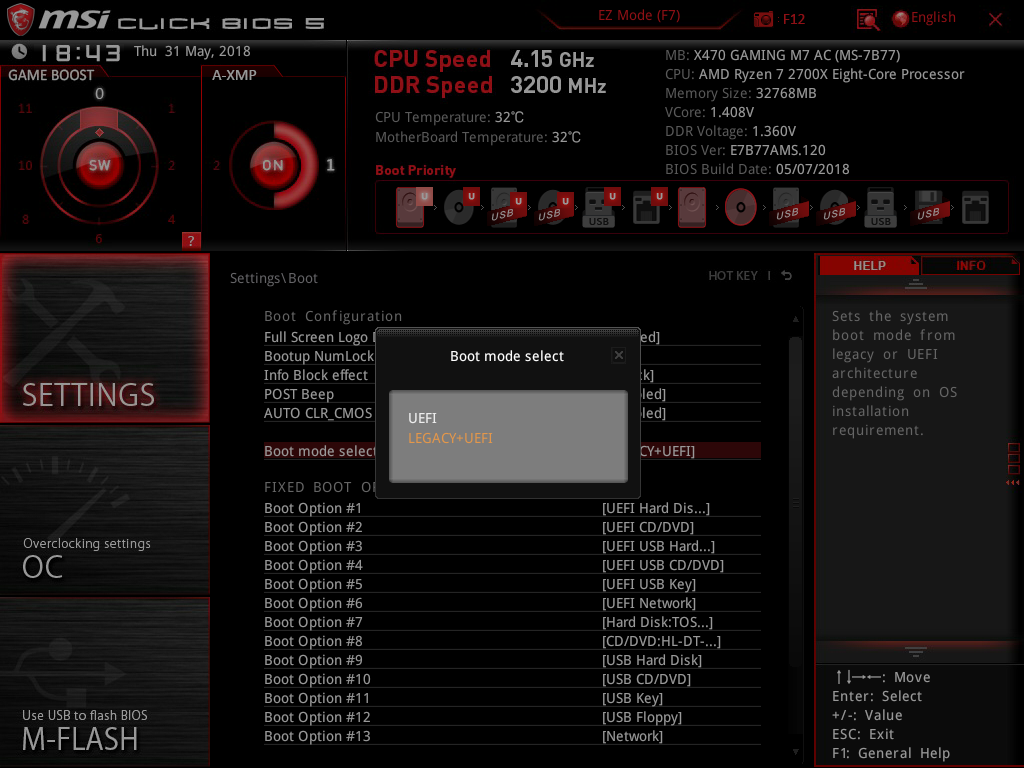
Task: Open the HOT KEY menu
Action: (x=733, y=276)
